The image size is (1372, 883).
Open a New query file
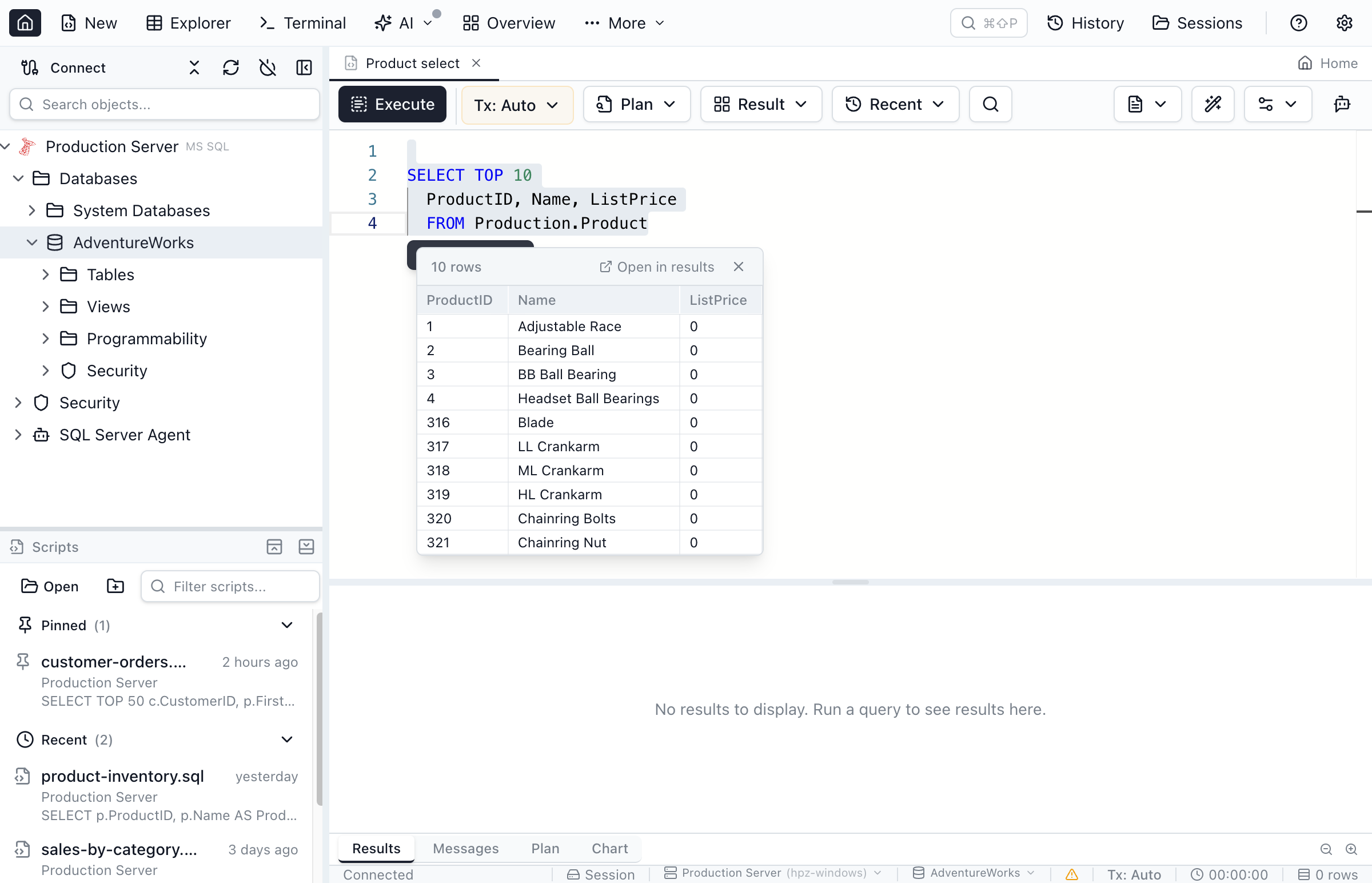coord(89,23)
